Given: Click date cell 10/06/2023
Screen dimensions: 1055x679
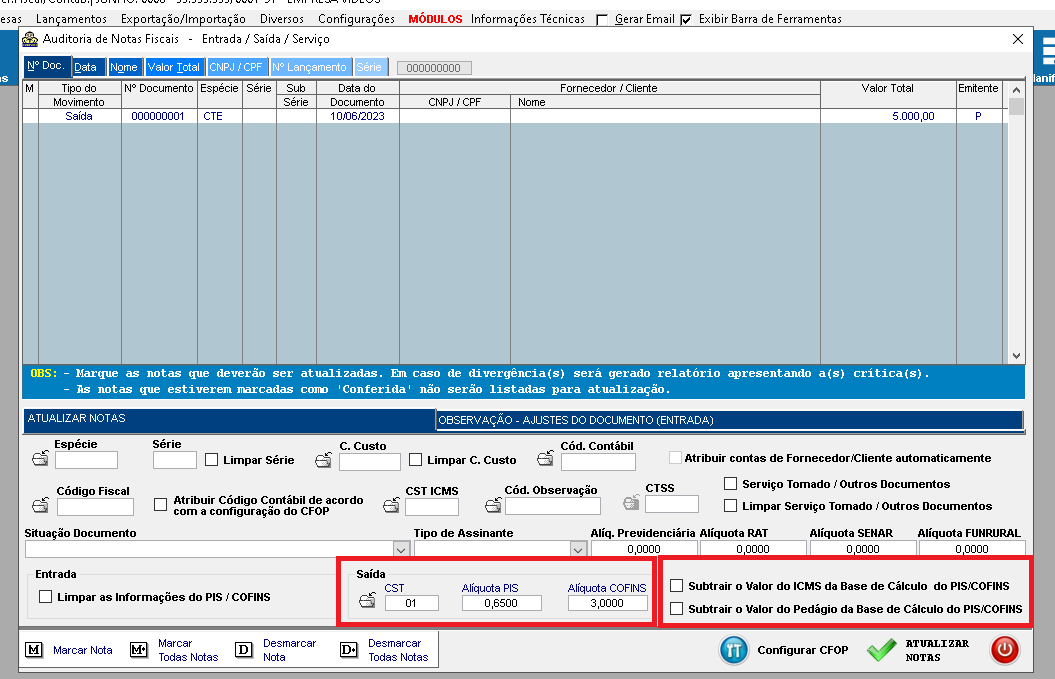Looking at the screenshot, I should coord(357,116).
